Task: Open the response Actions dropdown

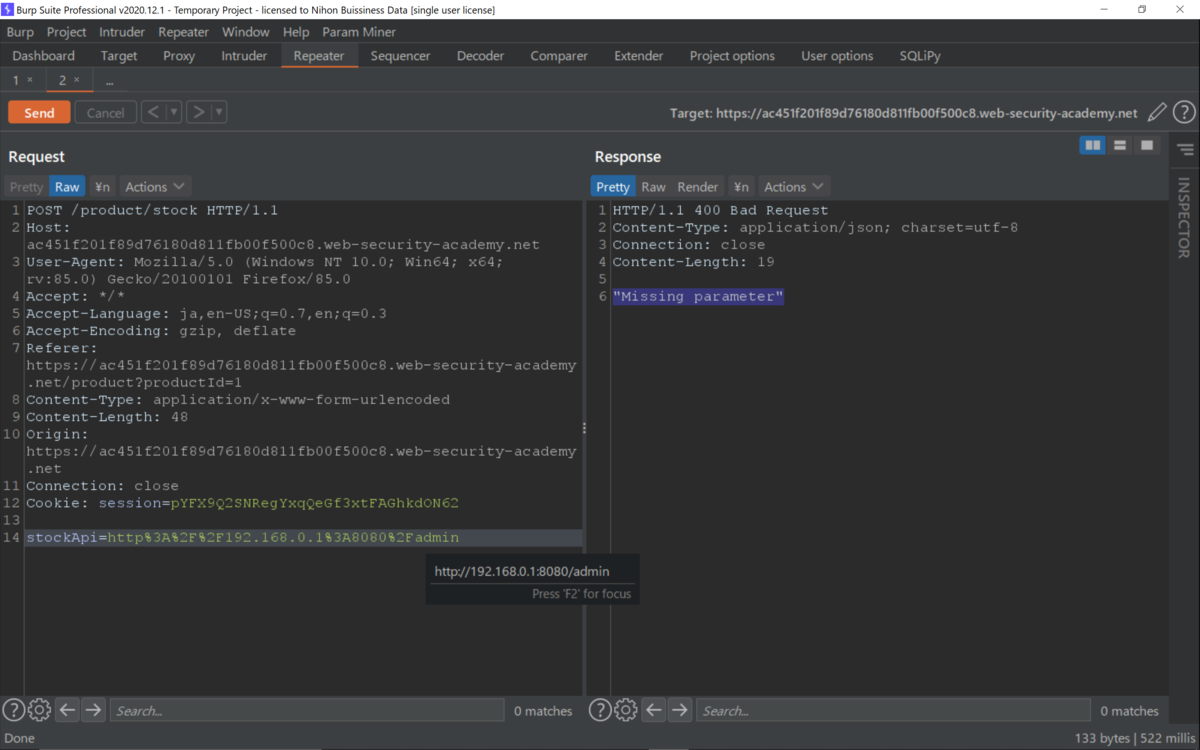Action: (794, 187)
